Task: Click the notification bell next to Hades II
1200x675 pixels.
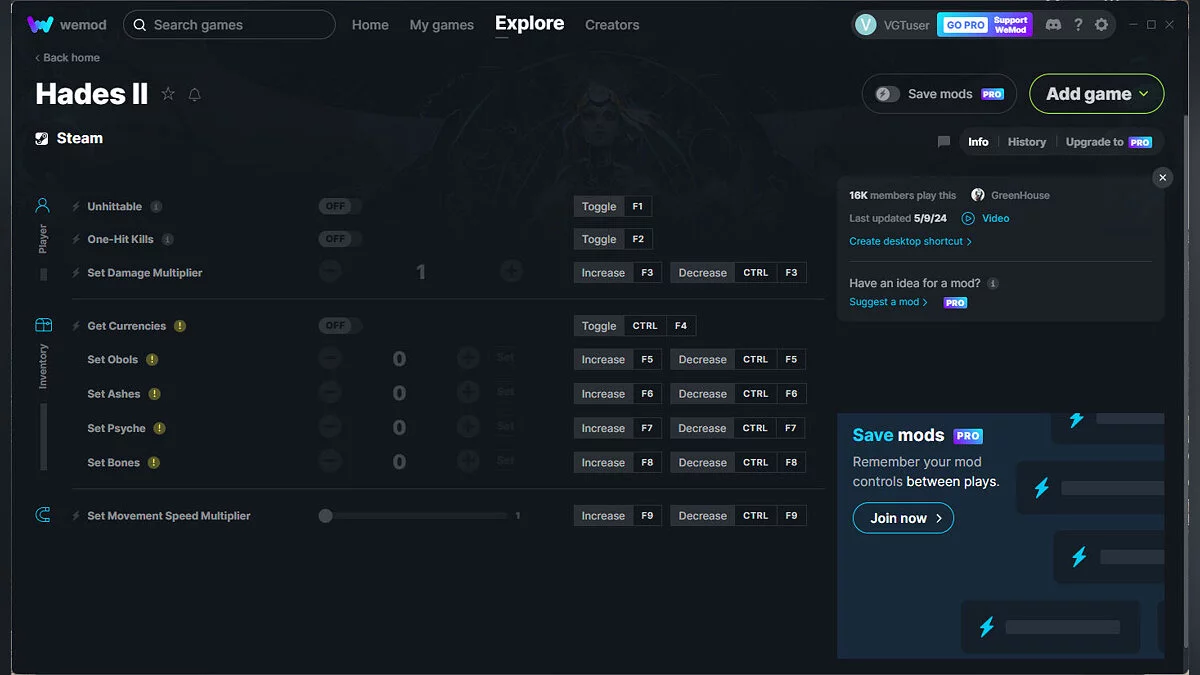Action: (x=195, y=94)
